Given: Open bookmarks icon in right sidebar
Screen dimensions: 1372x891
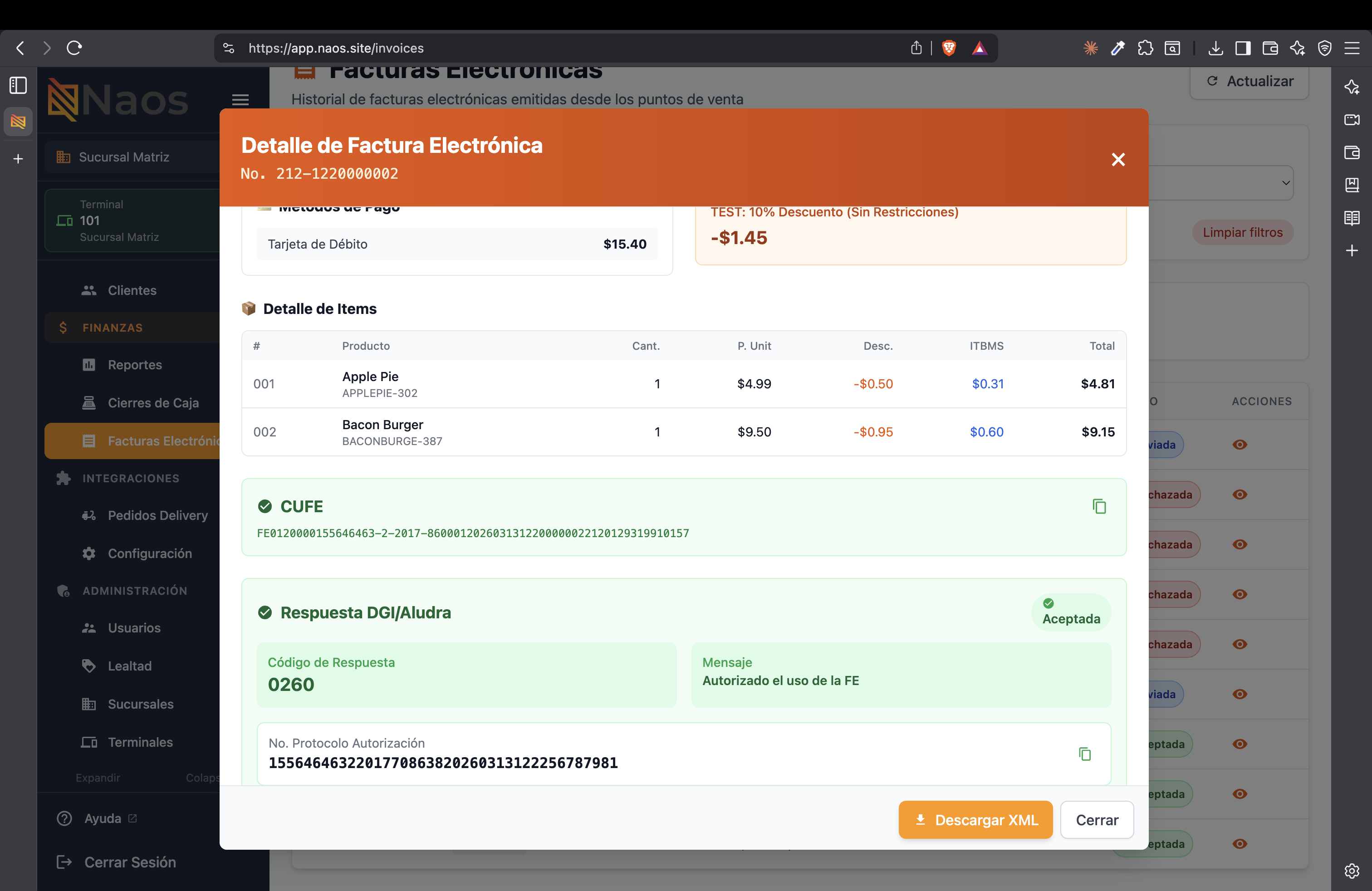Looking at the screenshot, I should pyautogui.click(x=1352, y=185).
